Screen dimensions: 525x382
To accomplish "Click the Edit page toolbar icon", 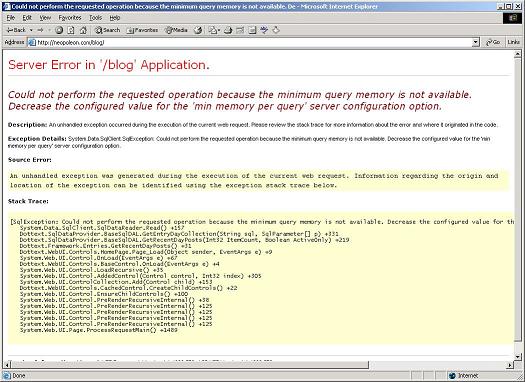I will point(240,30).
